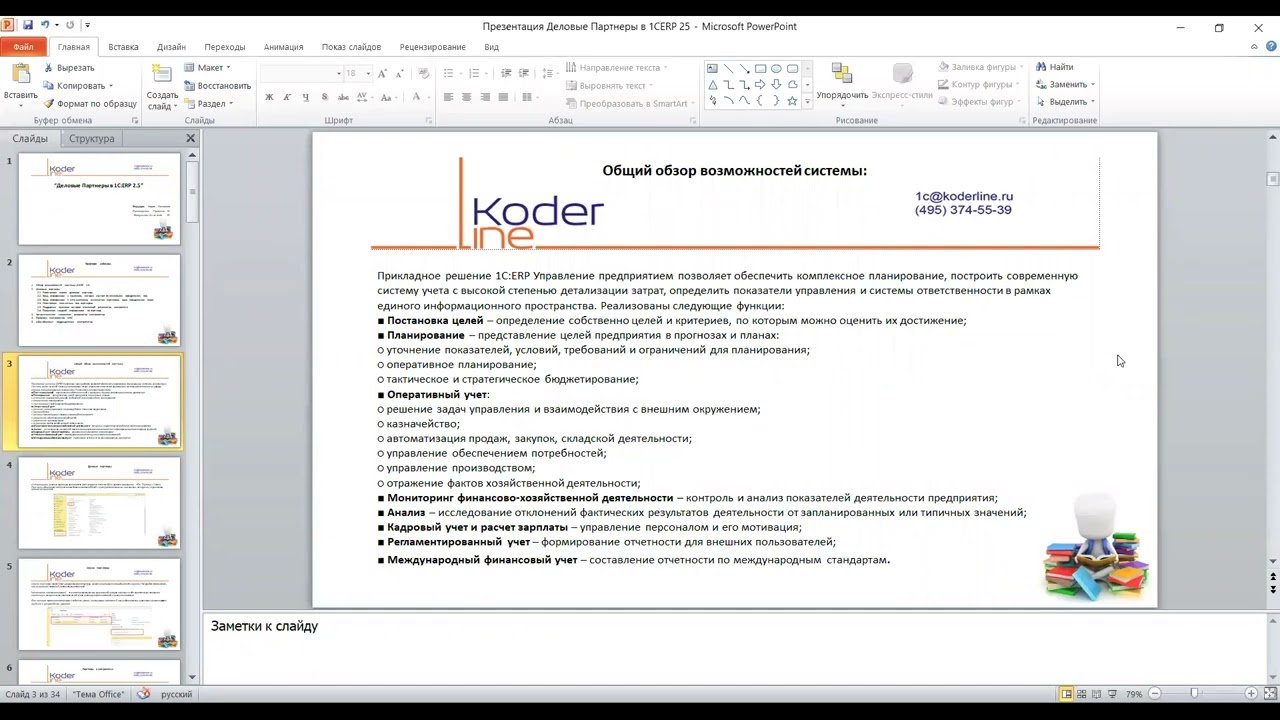Click the Decrease indent level icon
Screen dimensions: 1280x720
(x=506, y=73)
